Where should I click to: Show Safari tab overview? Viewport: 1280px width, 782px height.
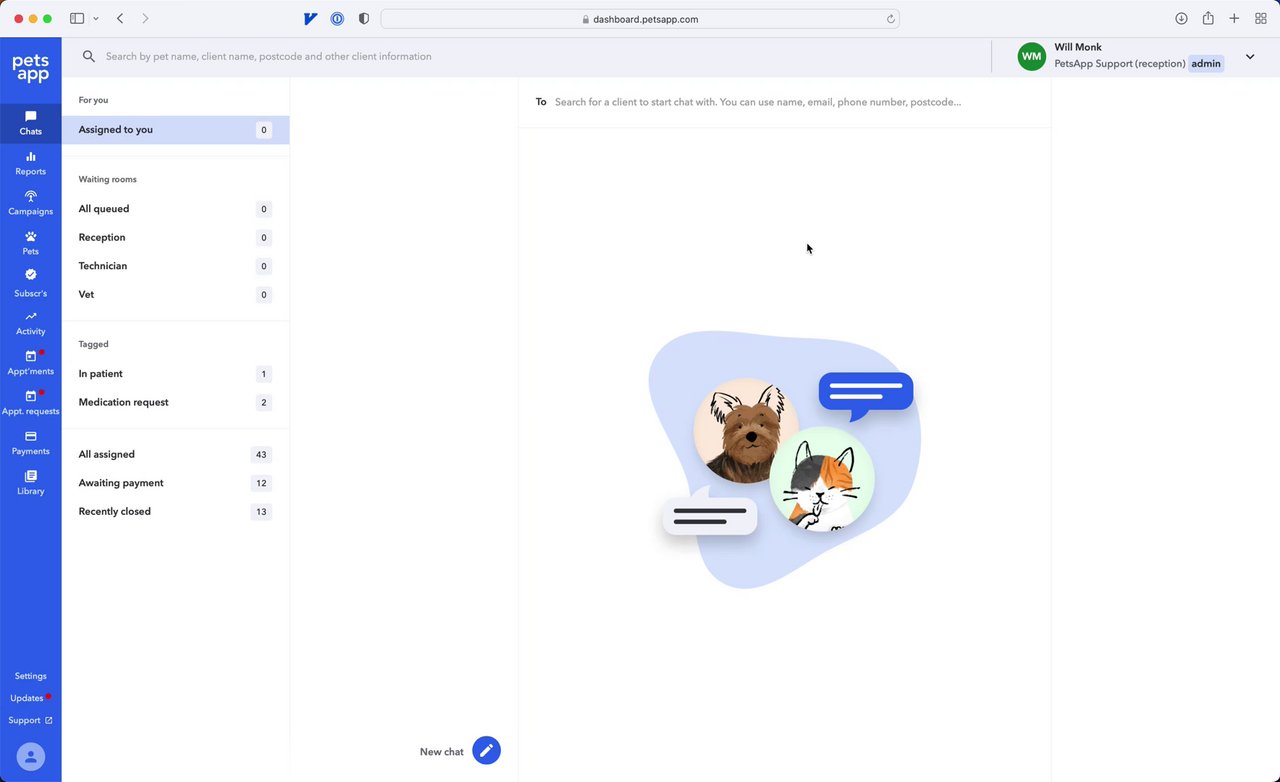tap(1260, 19)
